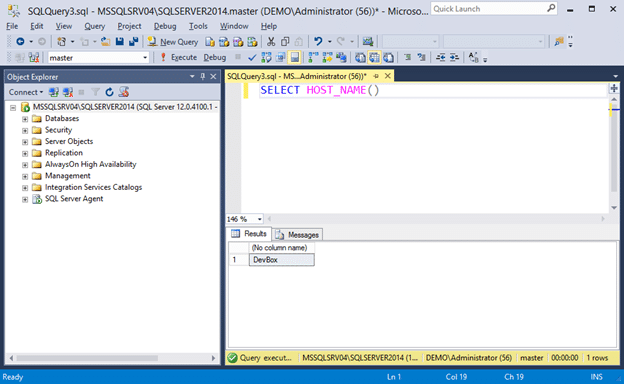Open the Connect dropdown in Object Explorer
The image size is (624, 384).
26,92
